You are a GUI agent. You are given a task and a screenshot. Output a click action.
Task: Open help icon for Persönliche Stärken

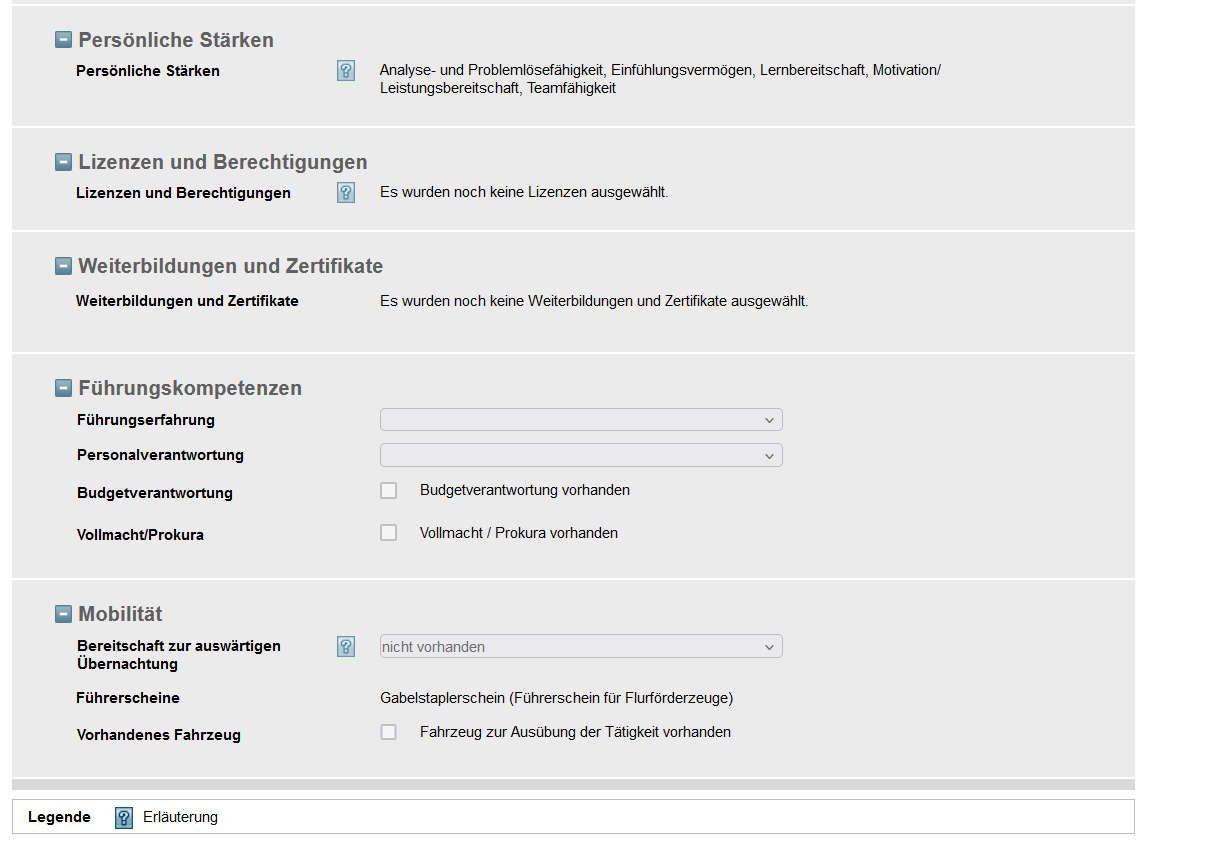pyautogui.click(x=346, y=71)
